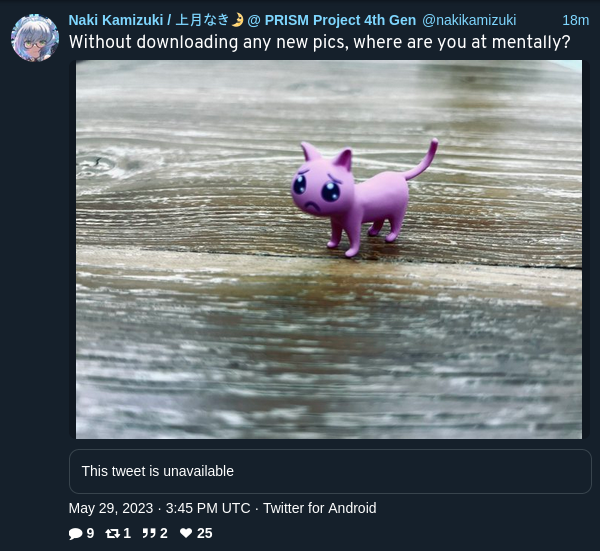Open the pink cat figurine image
This screenshot has width=600, height=551.
[329, 249]
